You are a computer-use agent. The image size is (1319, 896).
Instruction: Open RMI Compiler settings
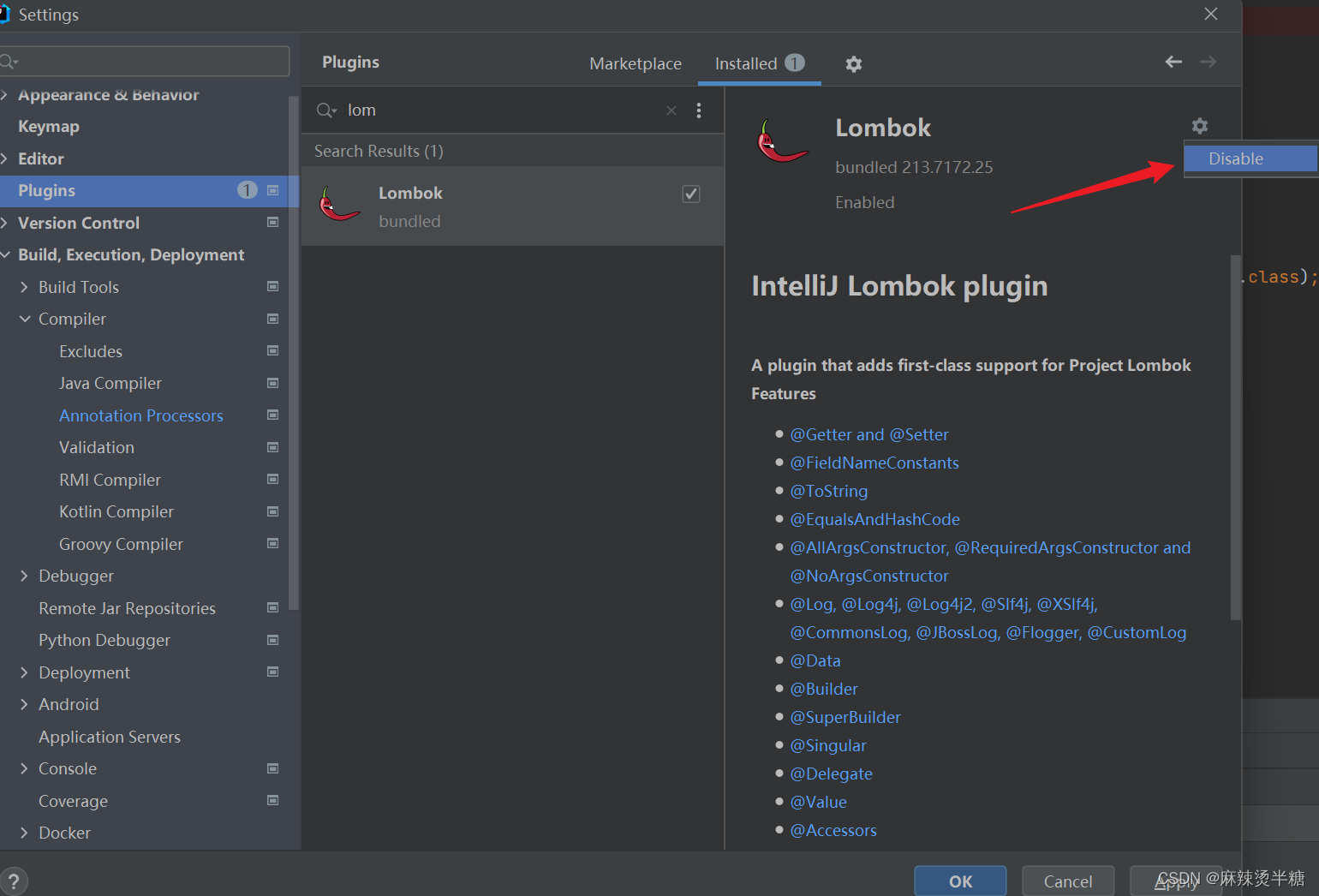[110, 480]
